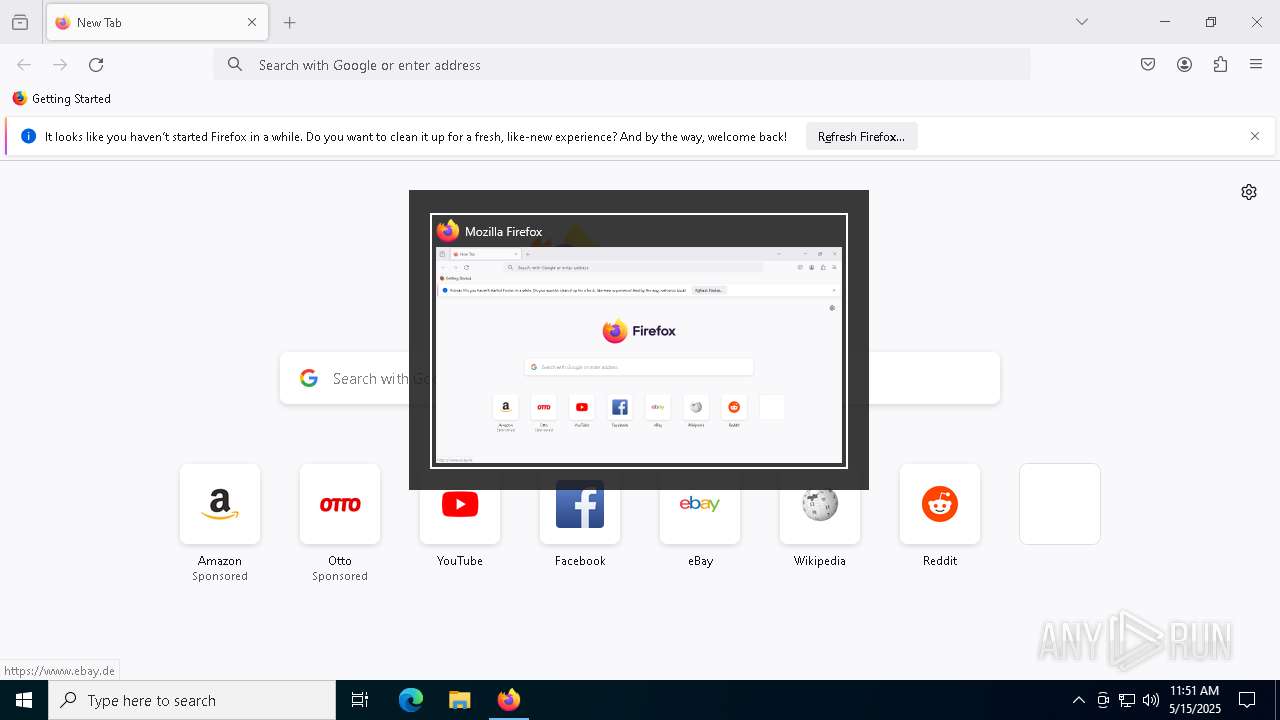Open Save to Pocket icon

click(1148, 65)
